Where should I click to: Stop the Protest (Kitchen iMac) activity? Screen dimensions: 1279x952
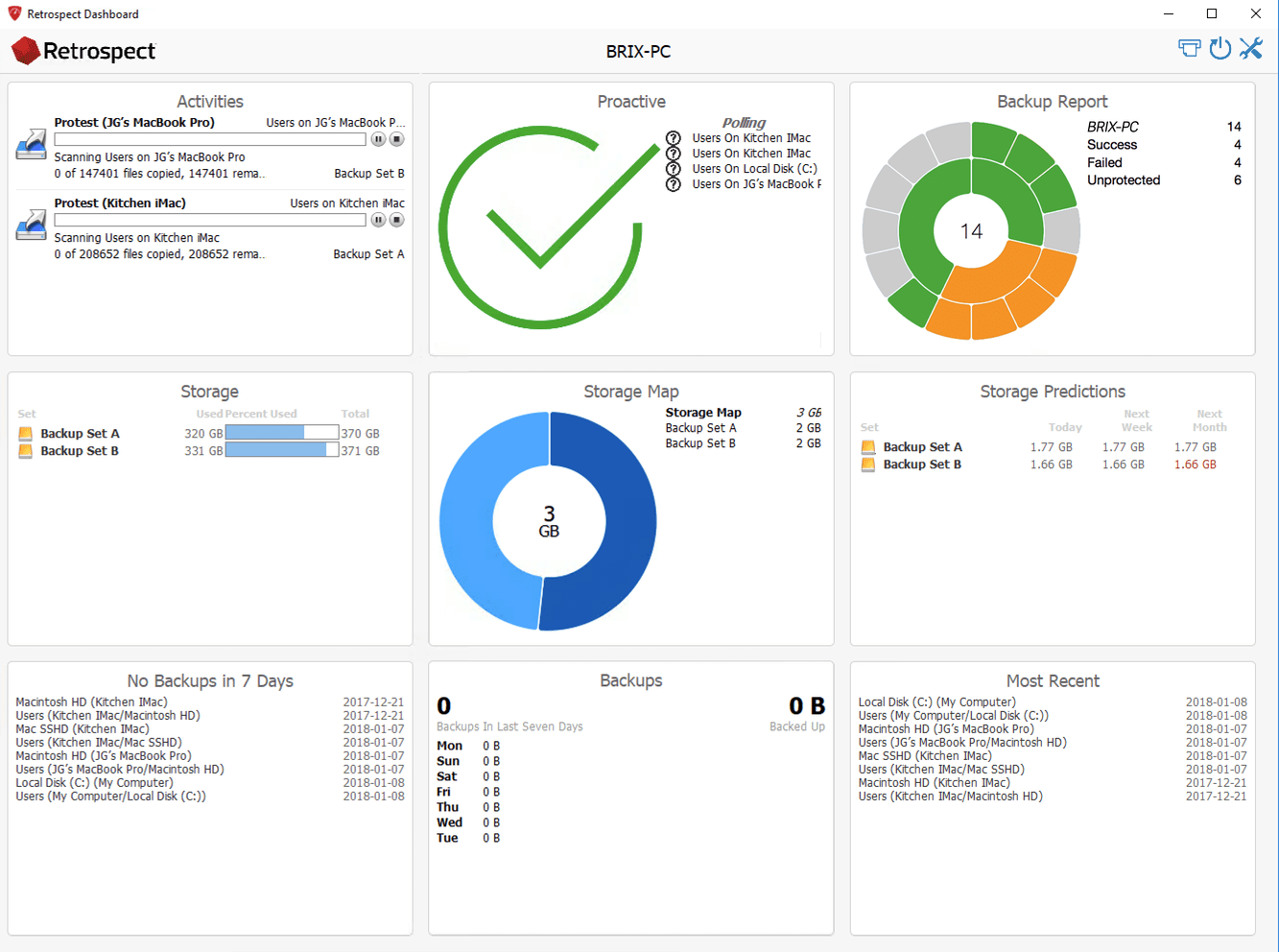tap(396, 220)
